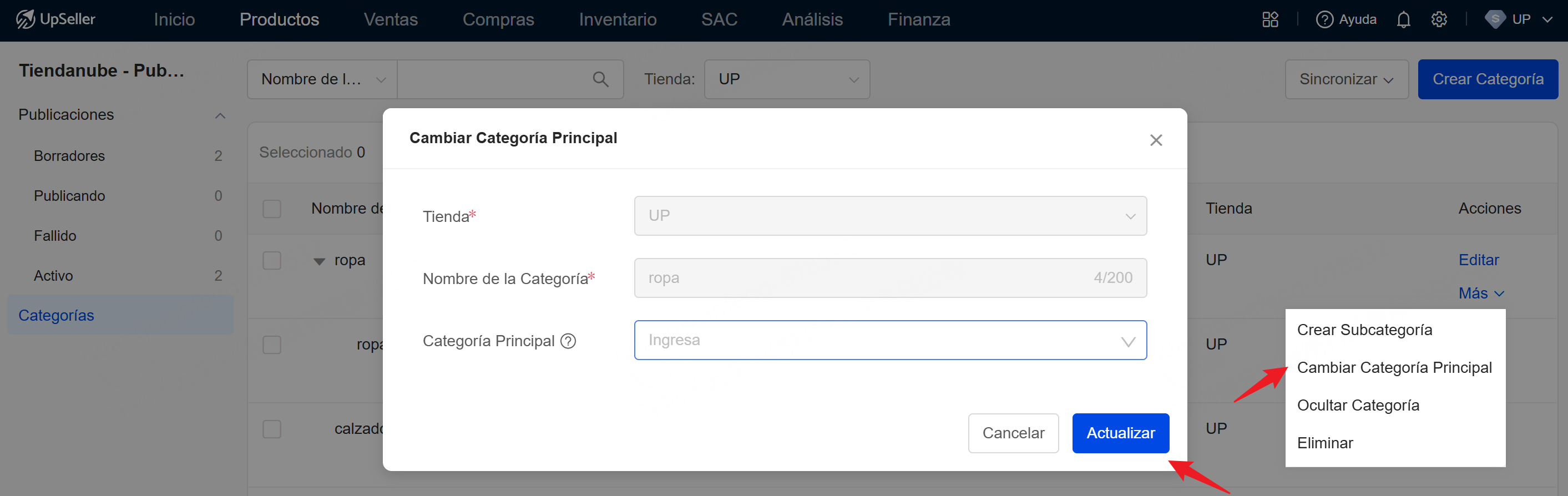This screenshot has height=496, width=1568.
Task: Open the apps grid icon
Action: (1269, 19)
